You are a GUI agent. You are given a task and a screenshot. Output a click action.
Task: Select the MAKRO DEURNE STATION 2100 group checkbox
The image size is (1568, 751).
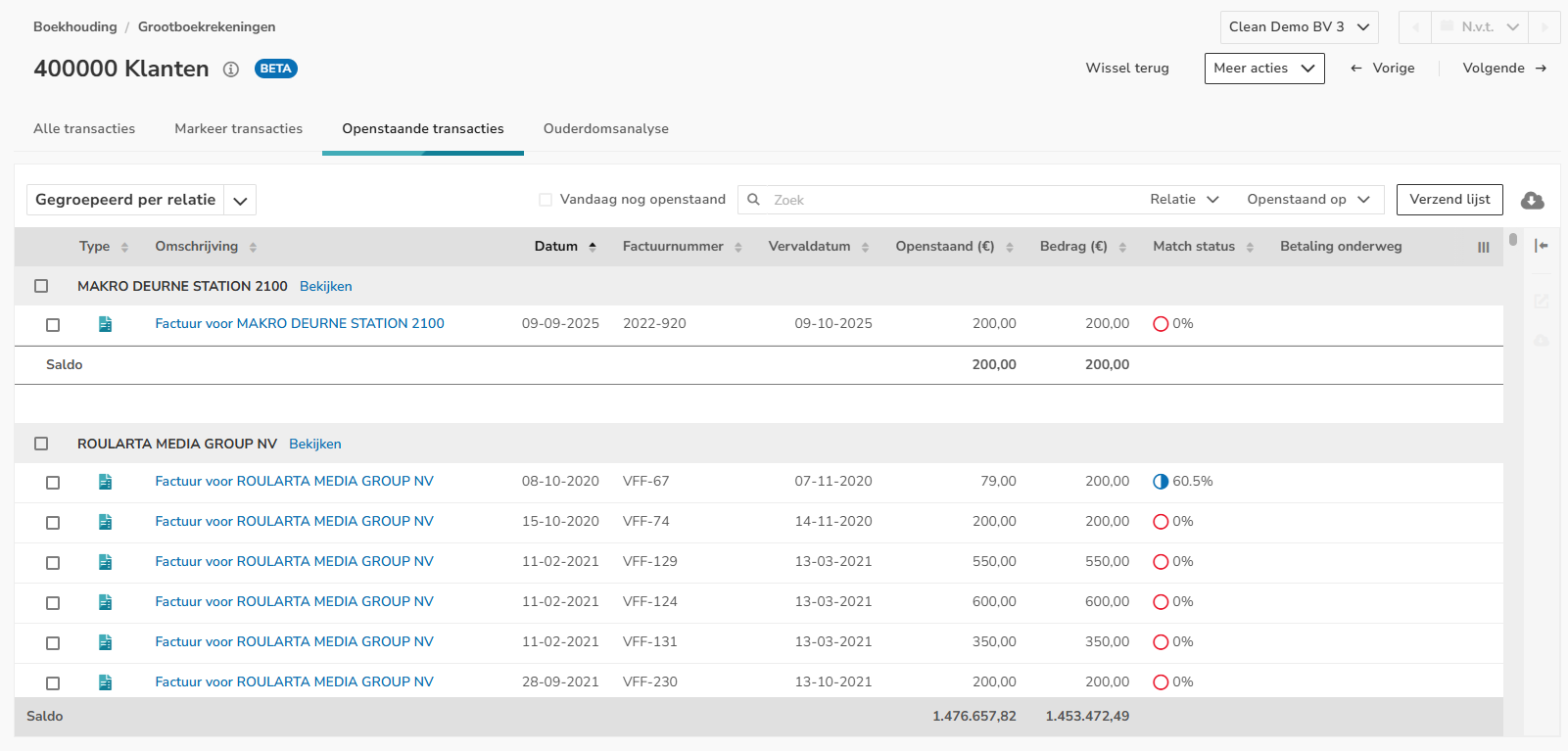41,286
